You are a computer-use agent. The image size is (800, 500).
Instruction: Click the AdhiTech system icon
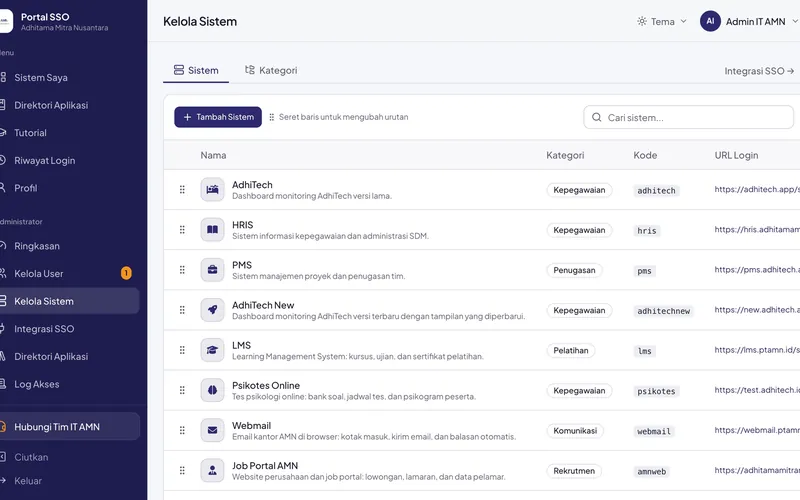(x=212, y=190)
